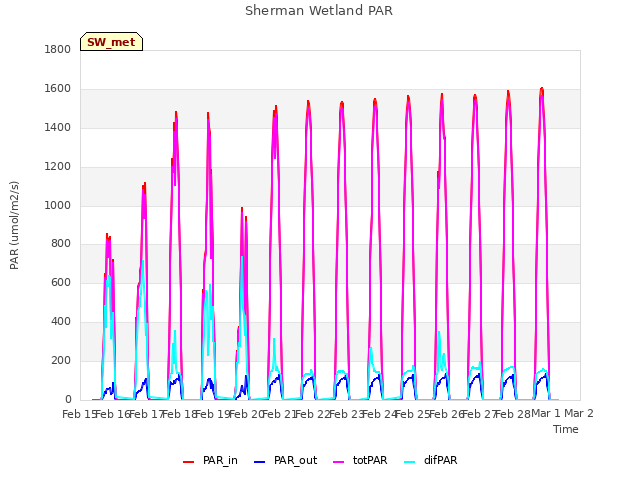Toggle the PAR_out legend entry

point(286,460)
